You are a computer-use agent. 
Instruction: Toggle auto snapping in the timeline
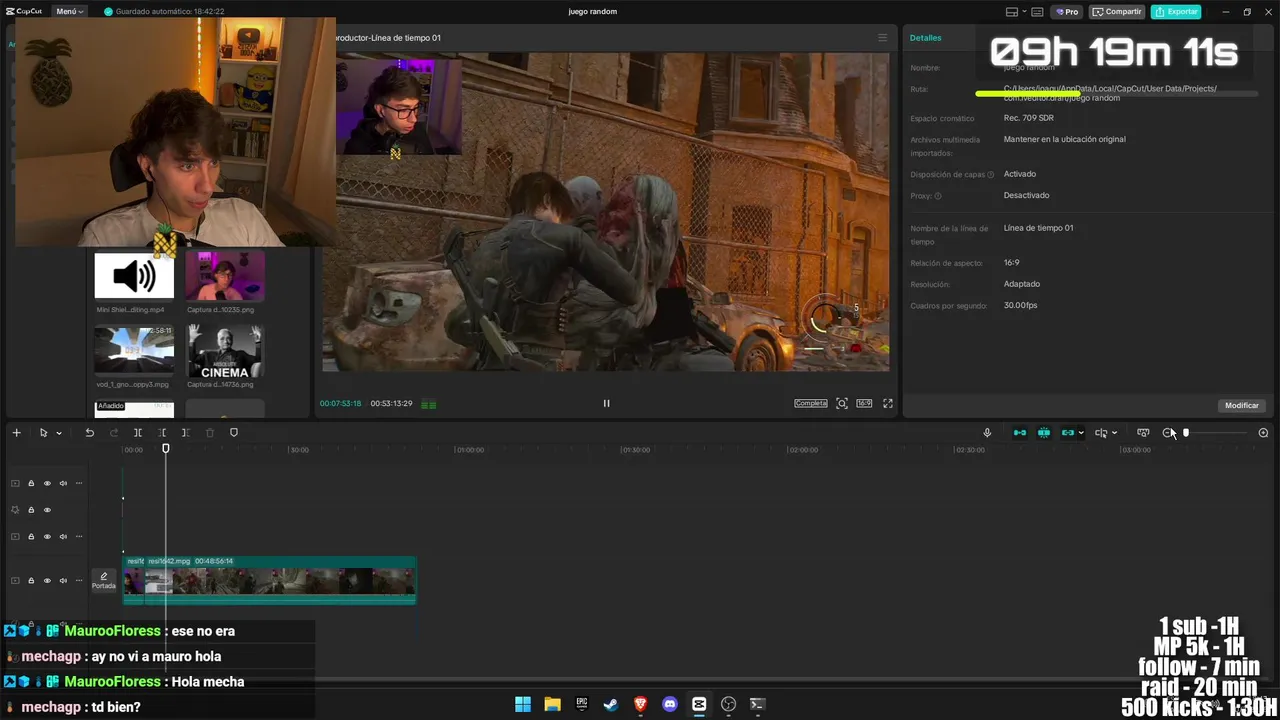(x=1044, y=433)
